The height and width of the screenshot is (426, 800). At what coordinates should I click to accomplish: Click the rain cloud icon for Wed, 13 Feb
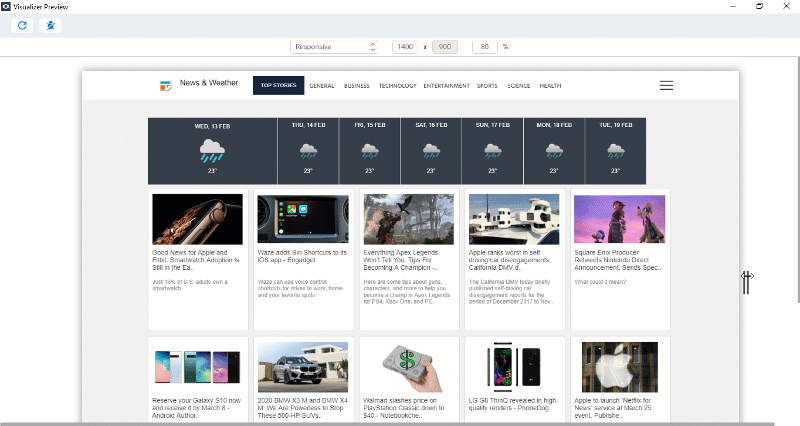click(212, 151)
